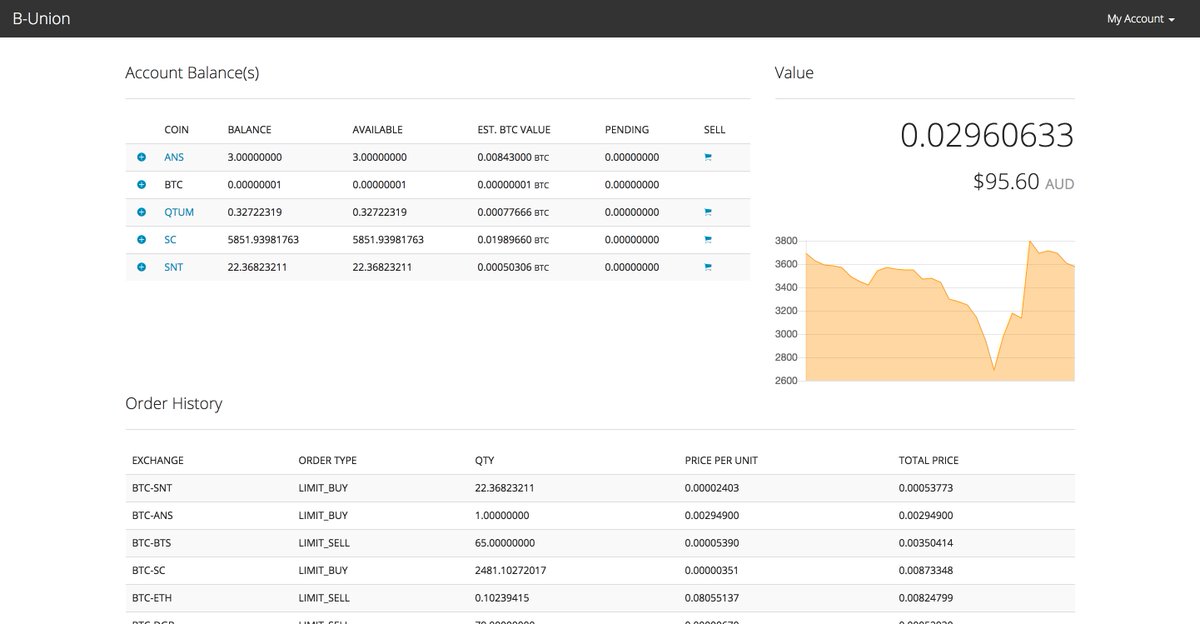The image size is (1200, 624).
Task: Click the QTY column header
Action: 484,461
